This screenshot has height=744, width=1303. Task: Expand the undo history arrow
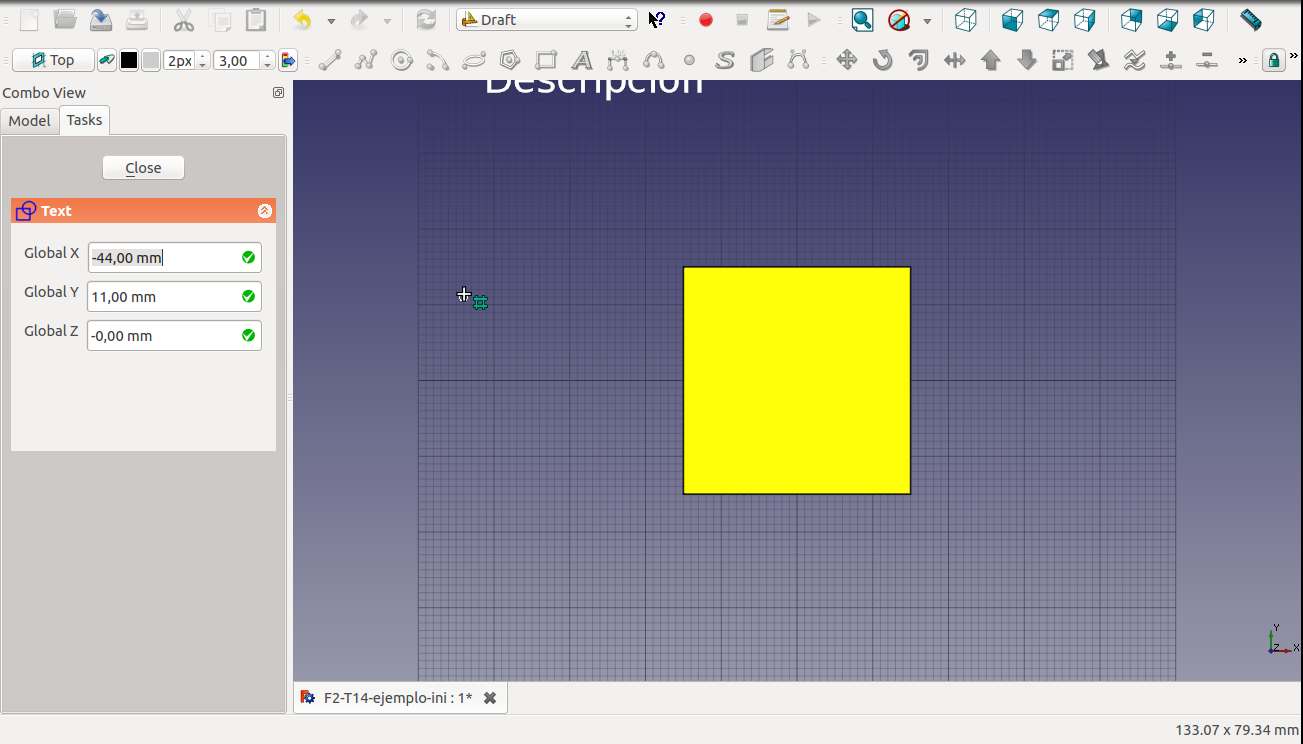coord(331,21)
